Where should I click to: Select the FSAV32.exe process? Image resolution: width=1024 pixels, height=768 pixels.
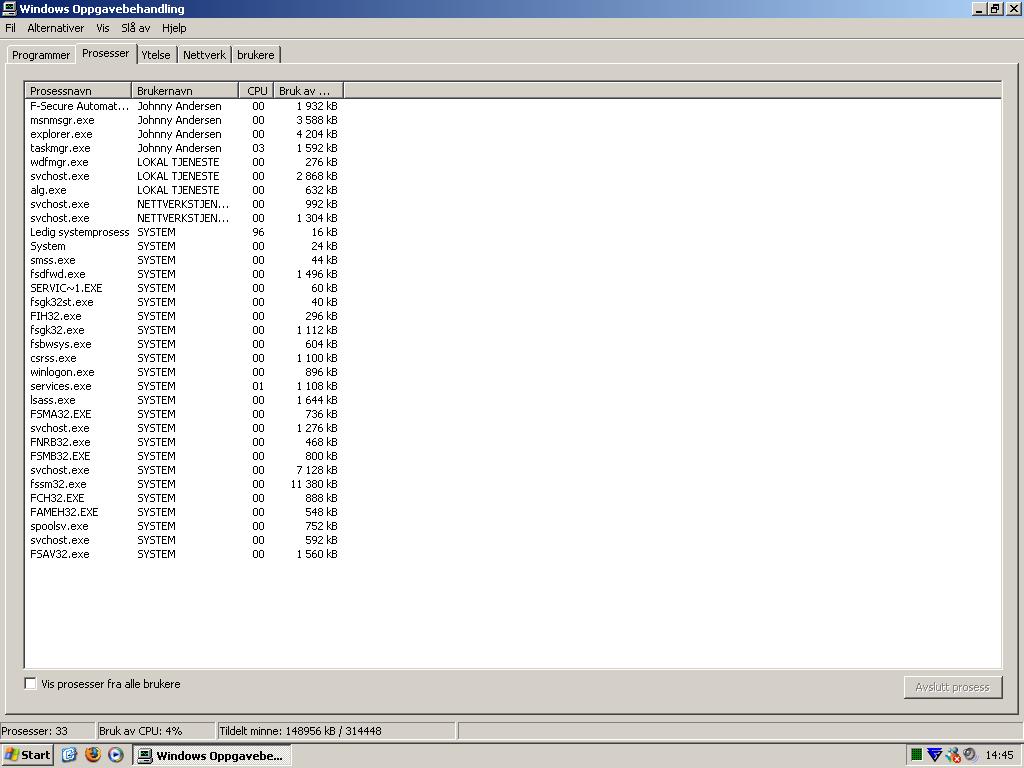click(184, 554)
